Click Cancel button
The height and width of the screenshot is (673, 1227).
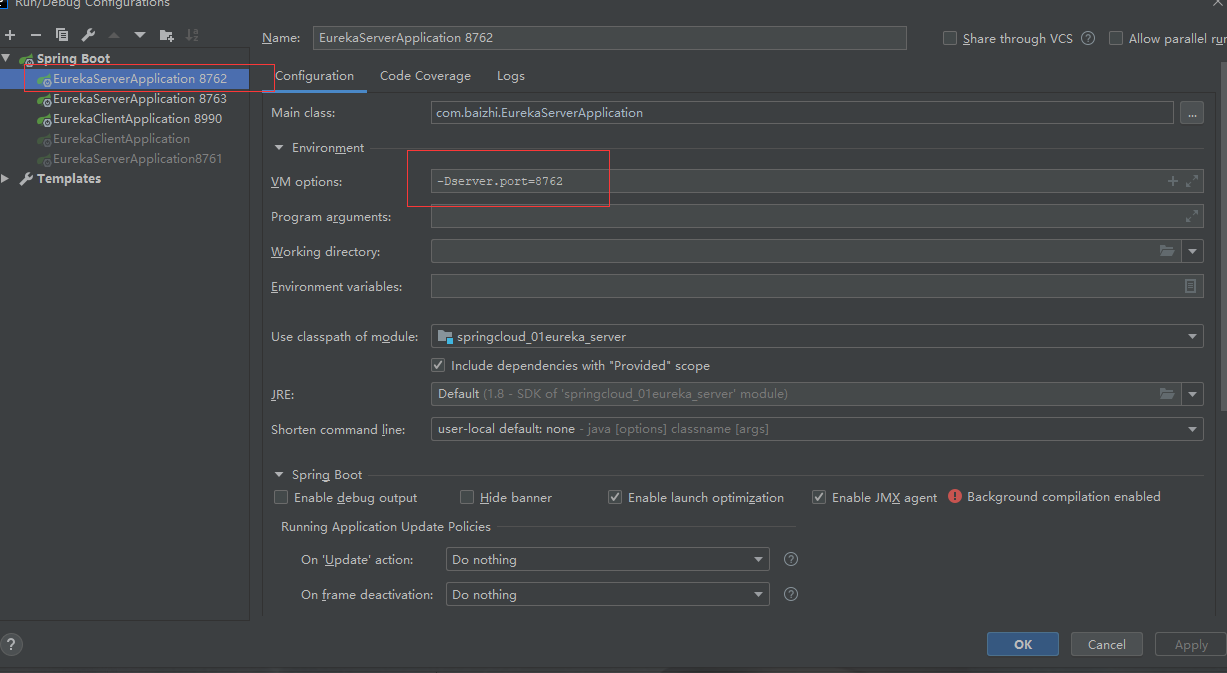click(1106, 644)
